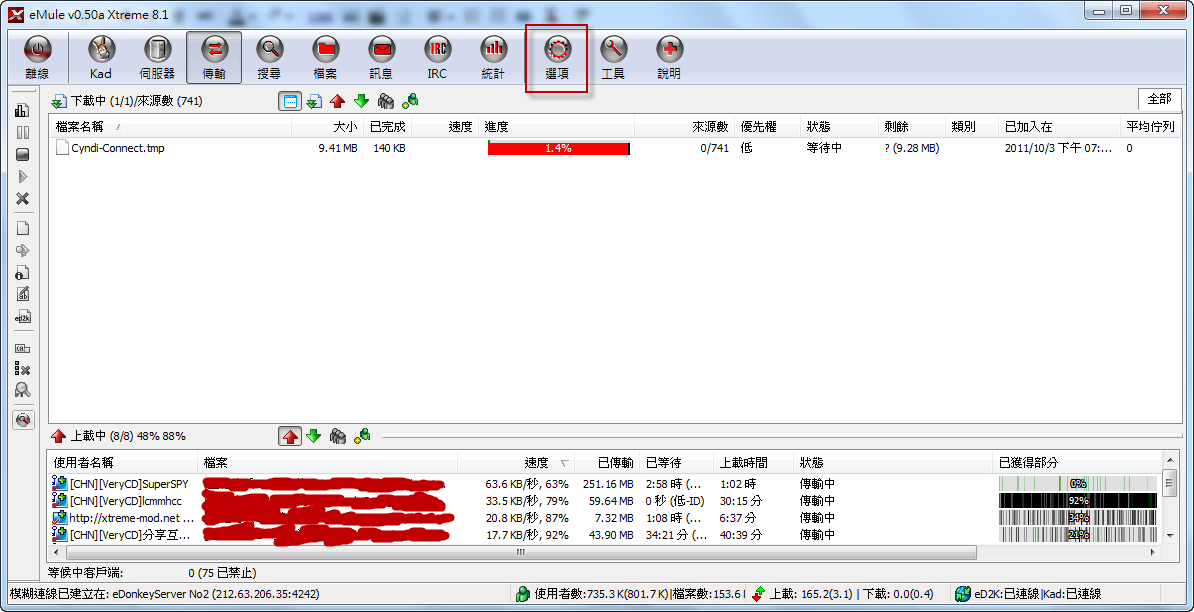Sort downloads by 大小 column
The width and height of the screenshot is (1194, 612).
pos(327,126)
